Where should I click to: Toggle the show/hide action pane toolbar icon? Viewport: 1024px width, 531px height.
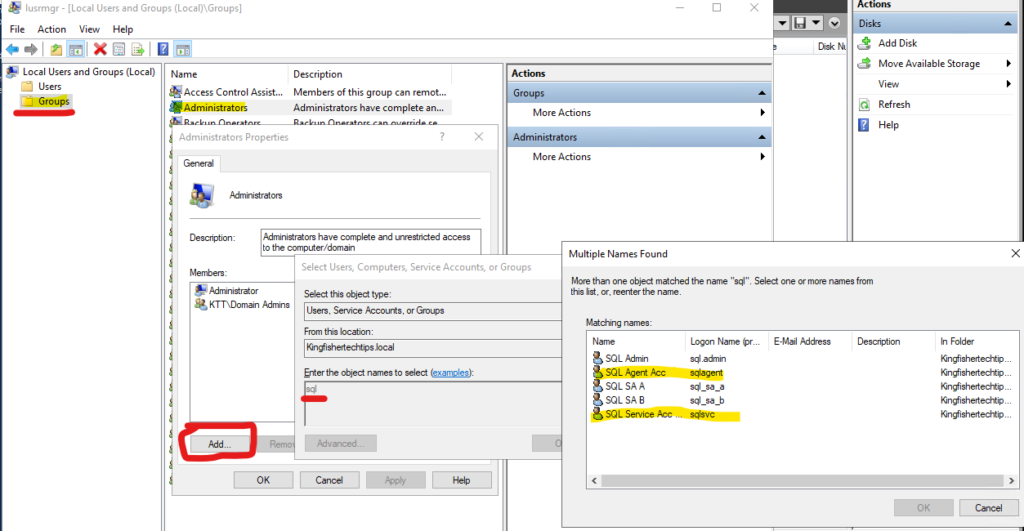[183, 49]
